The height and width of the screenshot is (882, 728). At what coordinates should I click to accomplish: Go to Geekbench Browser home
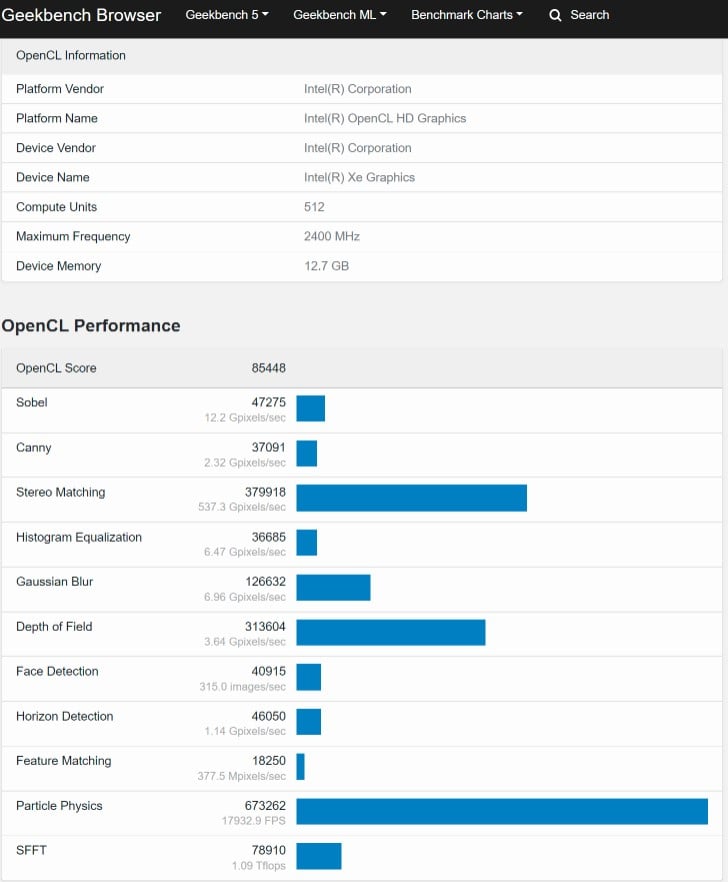[81, 15]
